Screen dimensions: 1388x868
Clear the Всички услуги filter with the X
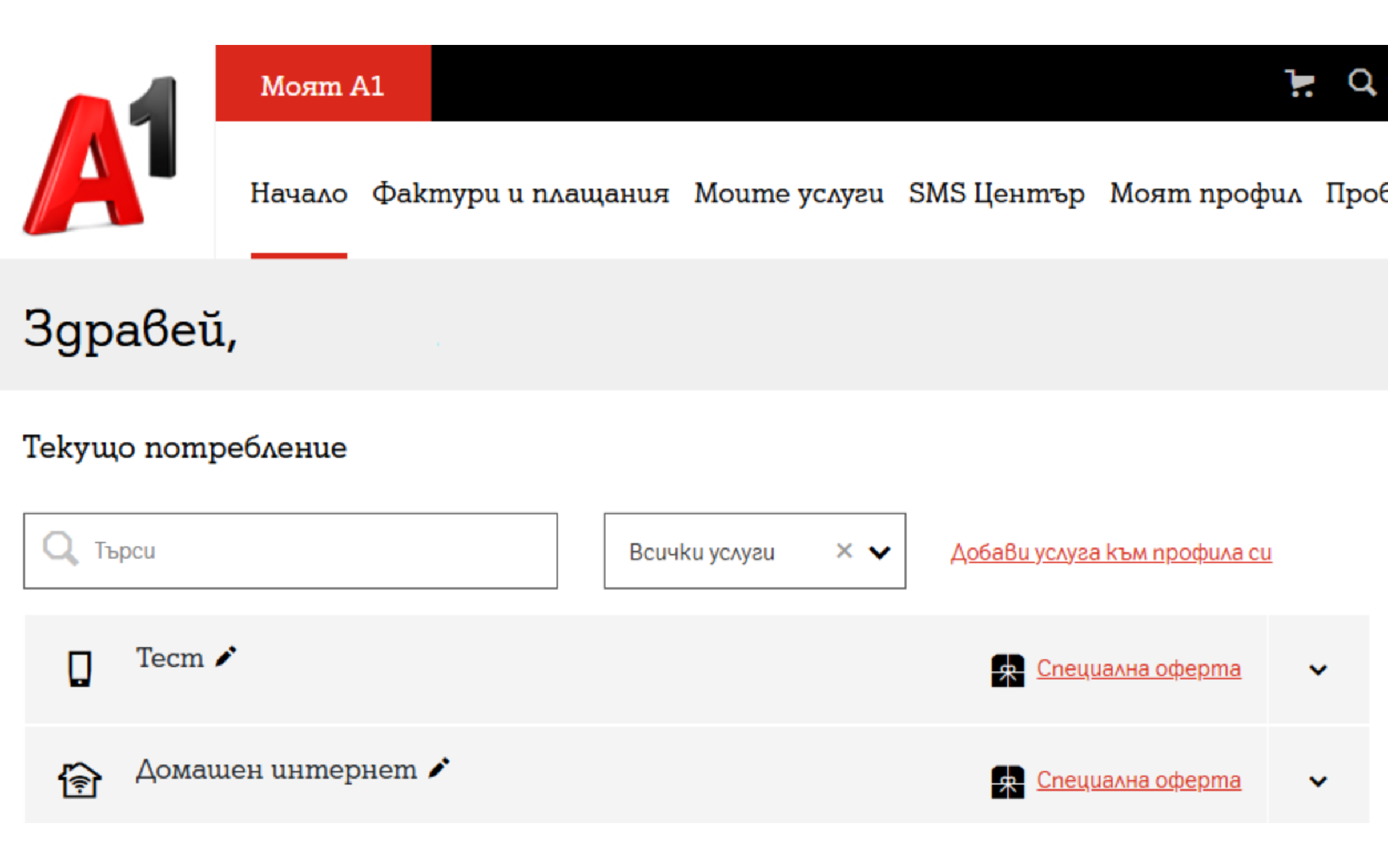(844, 551)
